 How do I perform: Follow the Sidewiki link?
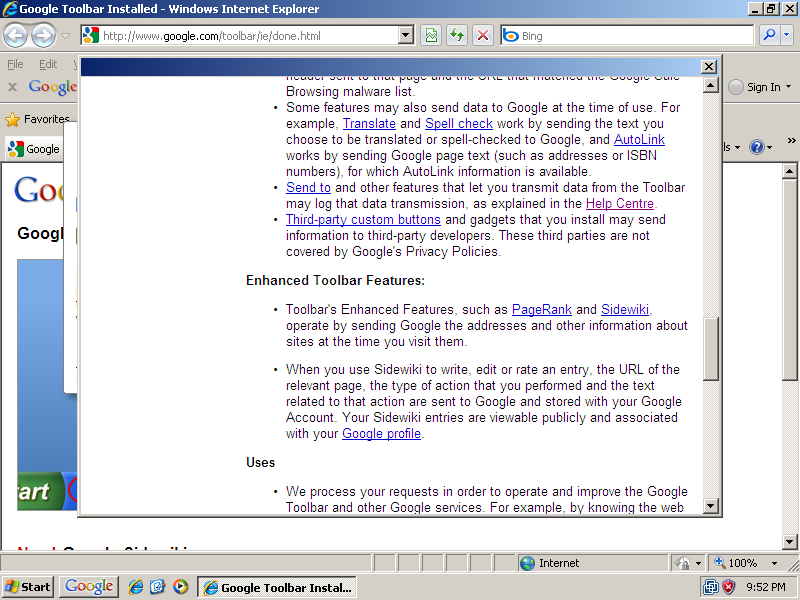click(x=624, y=309)
